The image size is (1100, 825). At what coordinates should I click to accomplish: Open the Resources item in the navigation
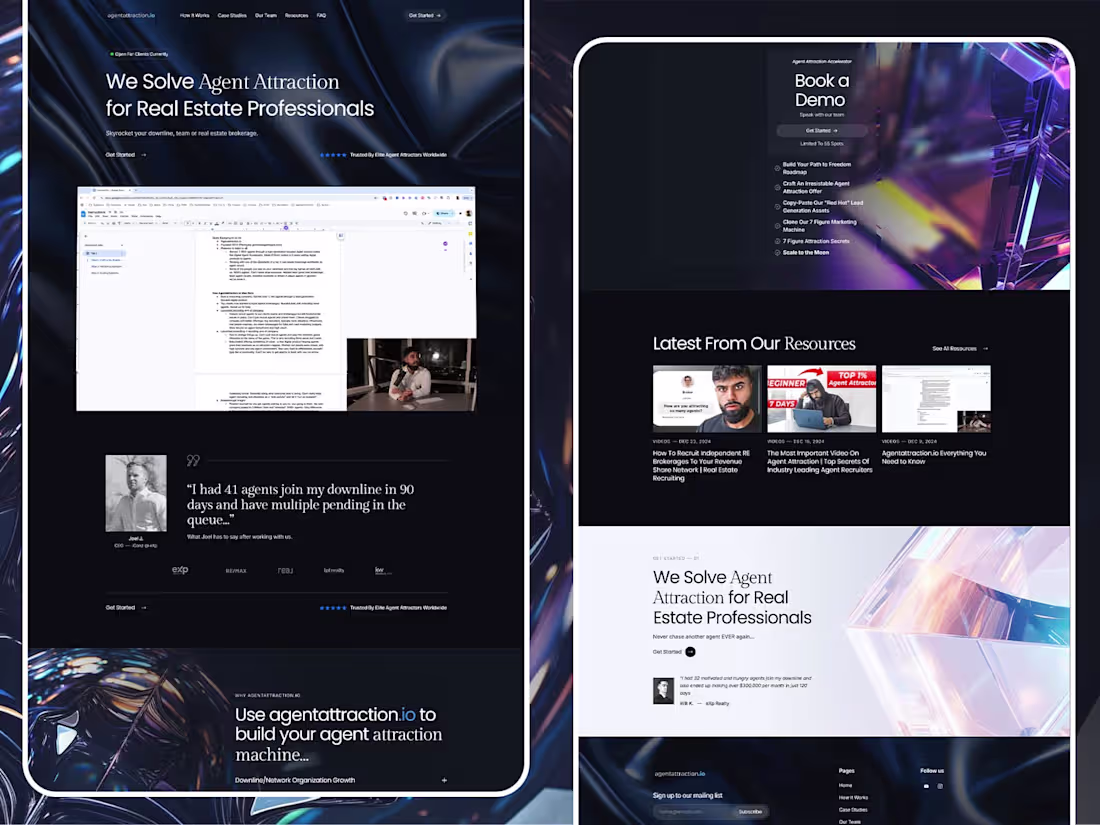click(x=297, y=15)
